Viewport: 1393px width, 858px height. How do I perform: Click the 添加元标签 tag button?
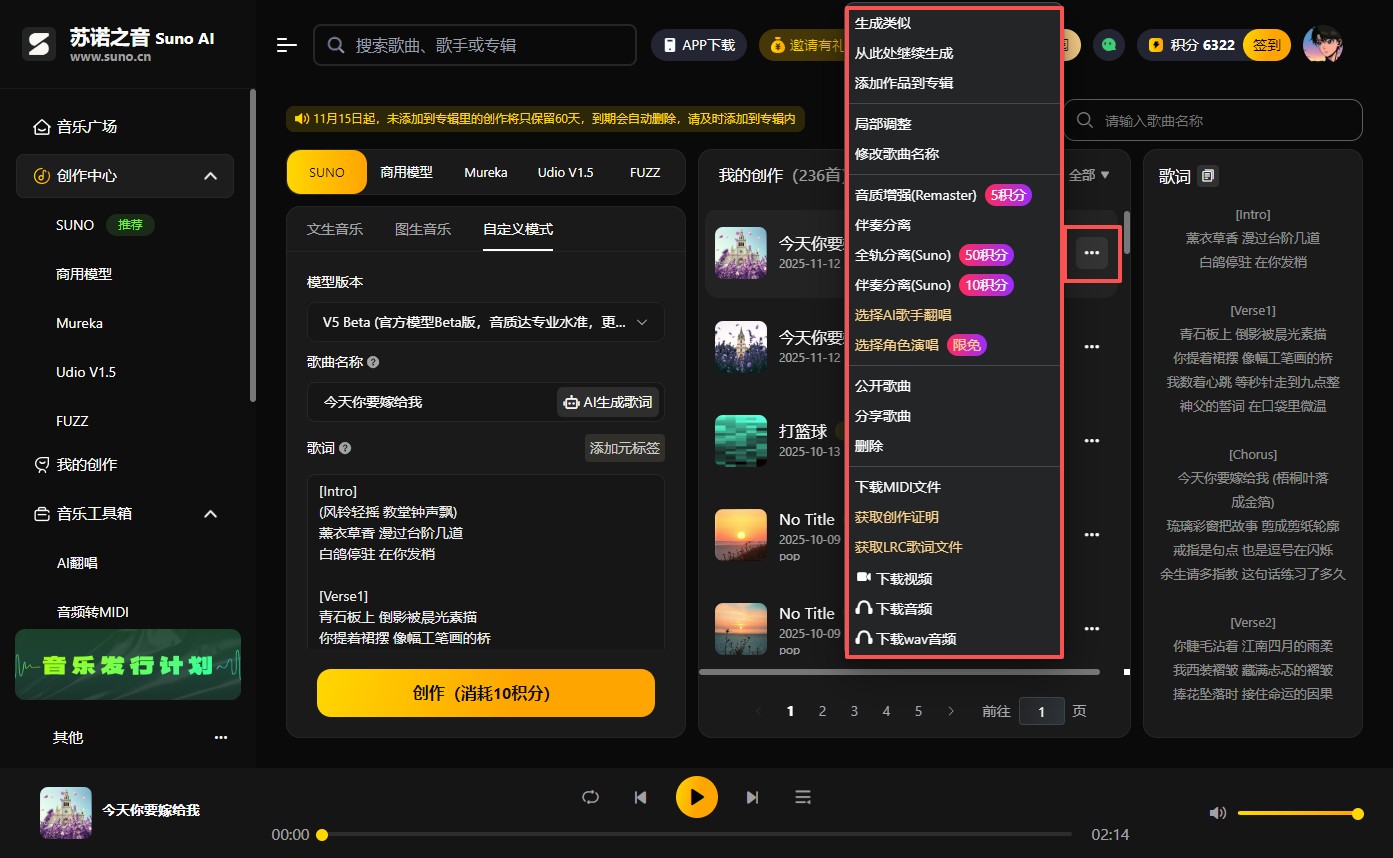(625, 448)
